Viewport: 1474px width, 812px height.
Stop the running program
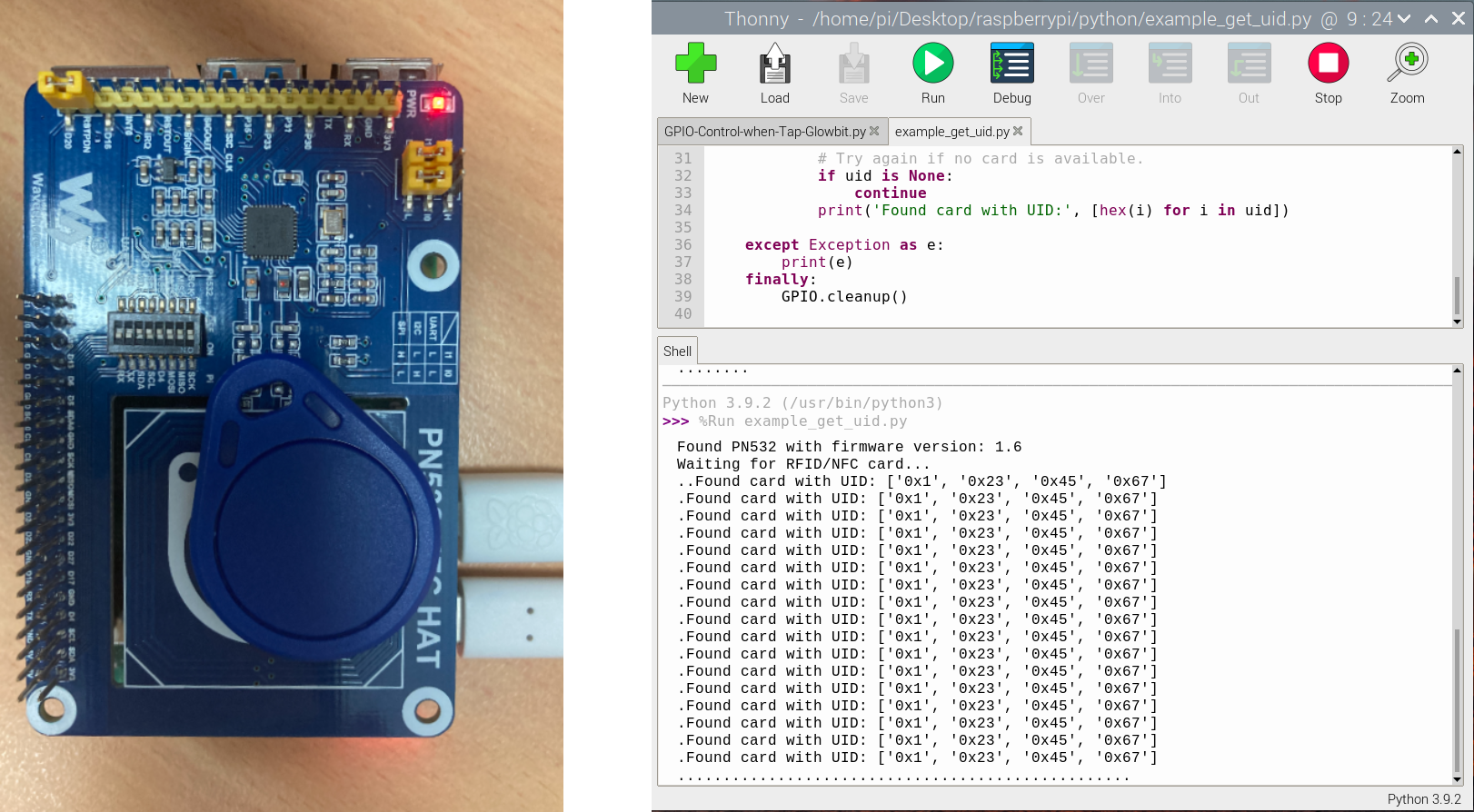click(x=1328, y=73)
